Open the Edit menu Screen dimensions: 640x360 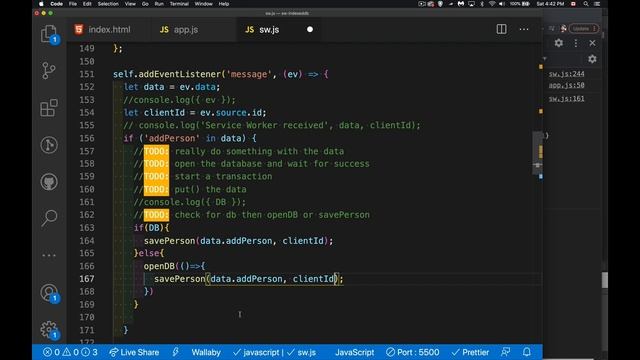click(87, 4)
